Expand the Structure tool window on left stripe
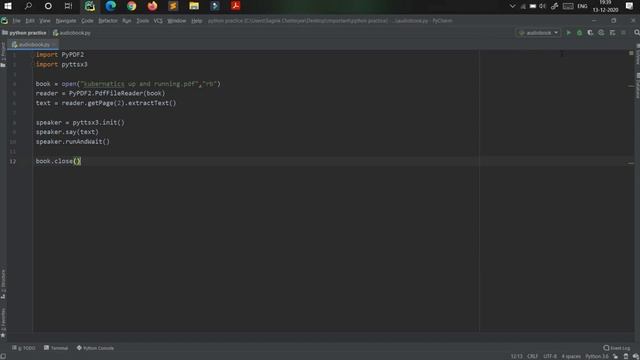The height and width of the screenshot is (360, 640). pos(3,284)
